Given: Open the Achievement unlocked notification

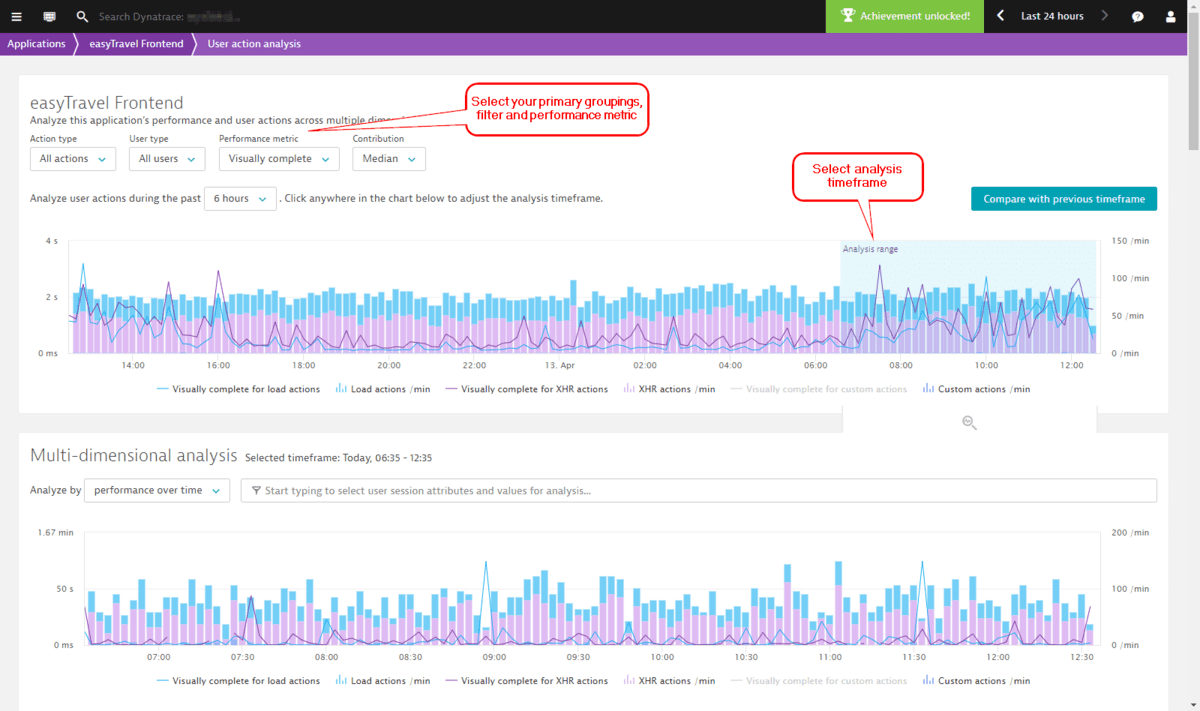Looking at the screenshot, I should point(904,16).
